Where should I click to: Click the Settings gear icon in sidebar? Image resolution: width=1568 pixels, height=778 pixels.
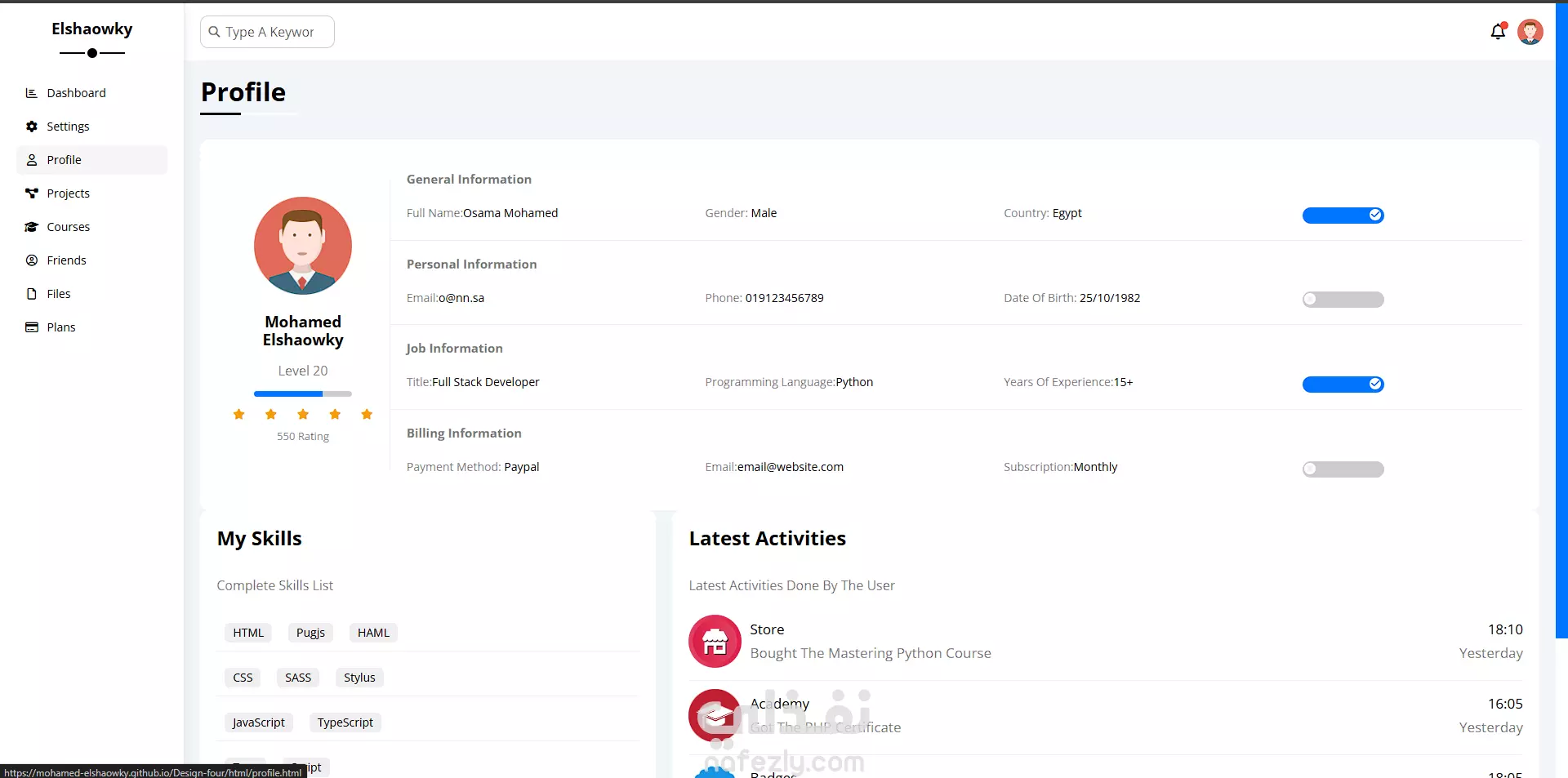pos(32,127)
